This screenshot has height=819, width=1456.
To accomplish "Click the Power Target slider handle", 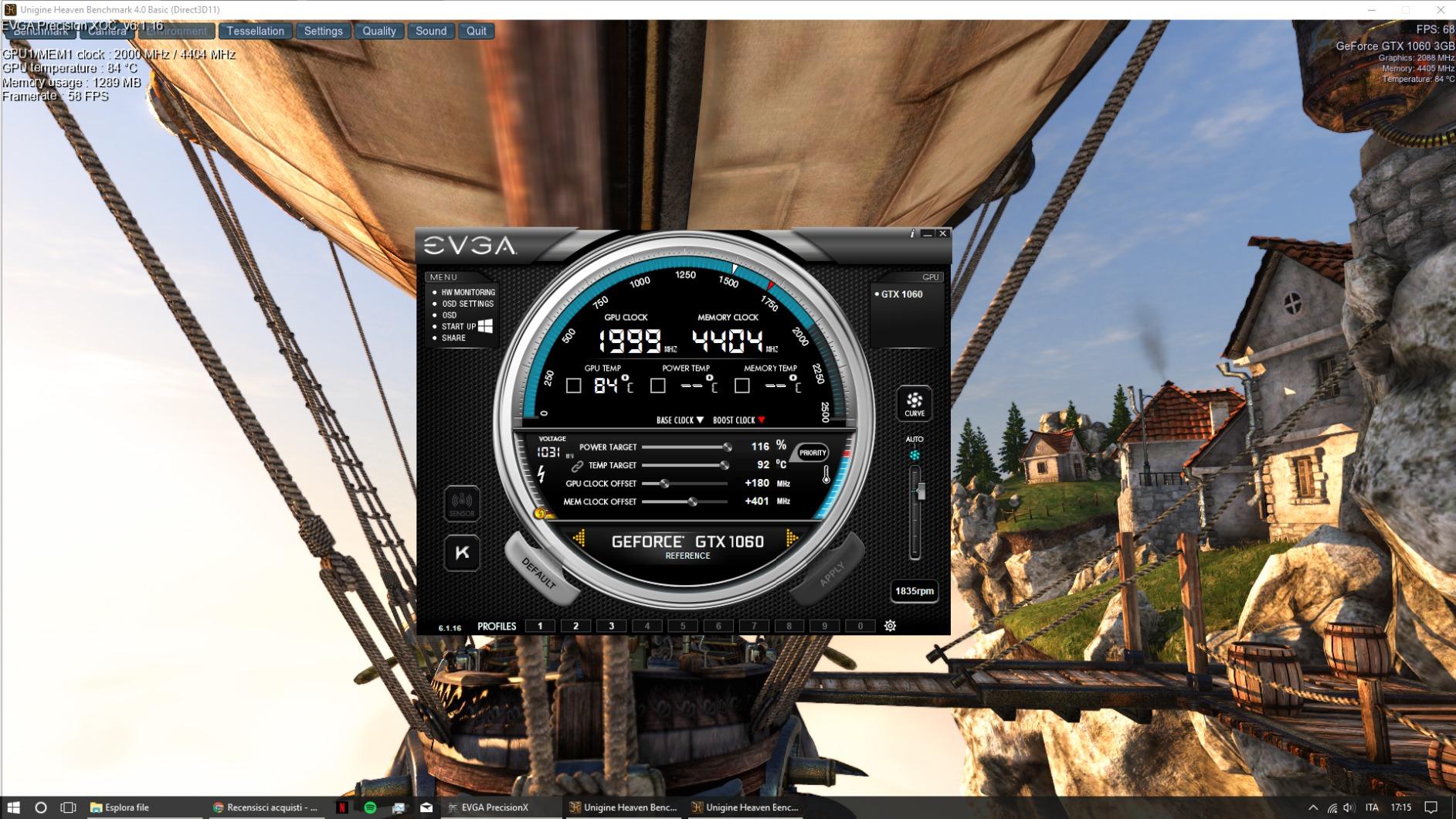I will click(x=727, y=447).
